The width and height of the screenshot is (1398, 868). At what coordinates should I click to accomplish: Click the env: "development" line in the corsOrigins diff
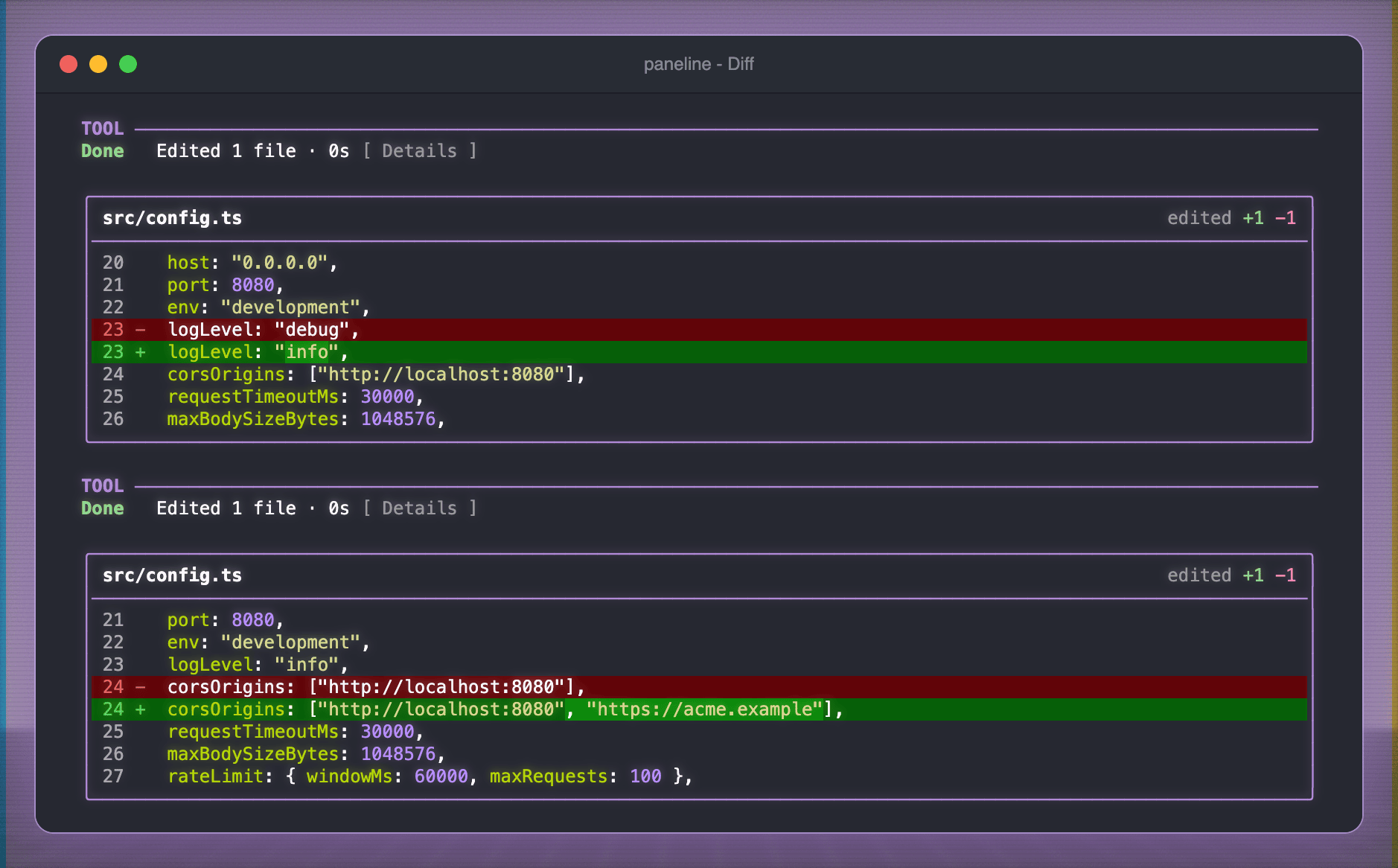[x=699, y=642]
